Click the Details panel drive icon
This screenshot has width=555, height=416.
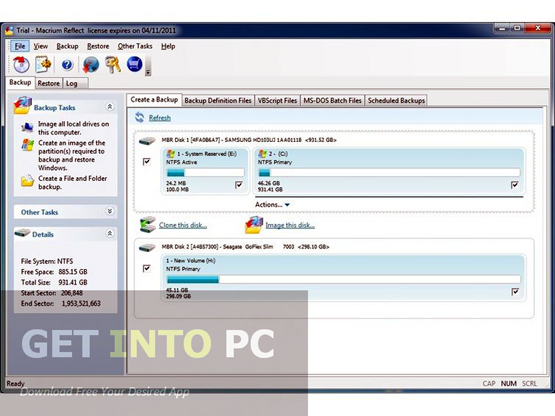click(x=23, y=233)
